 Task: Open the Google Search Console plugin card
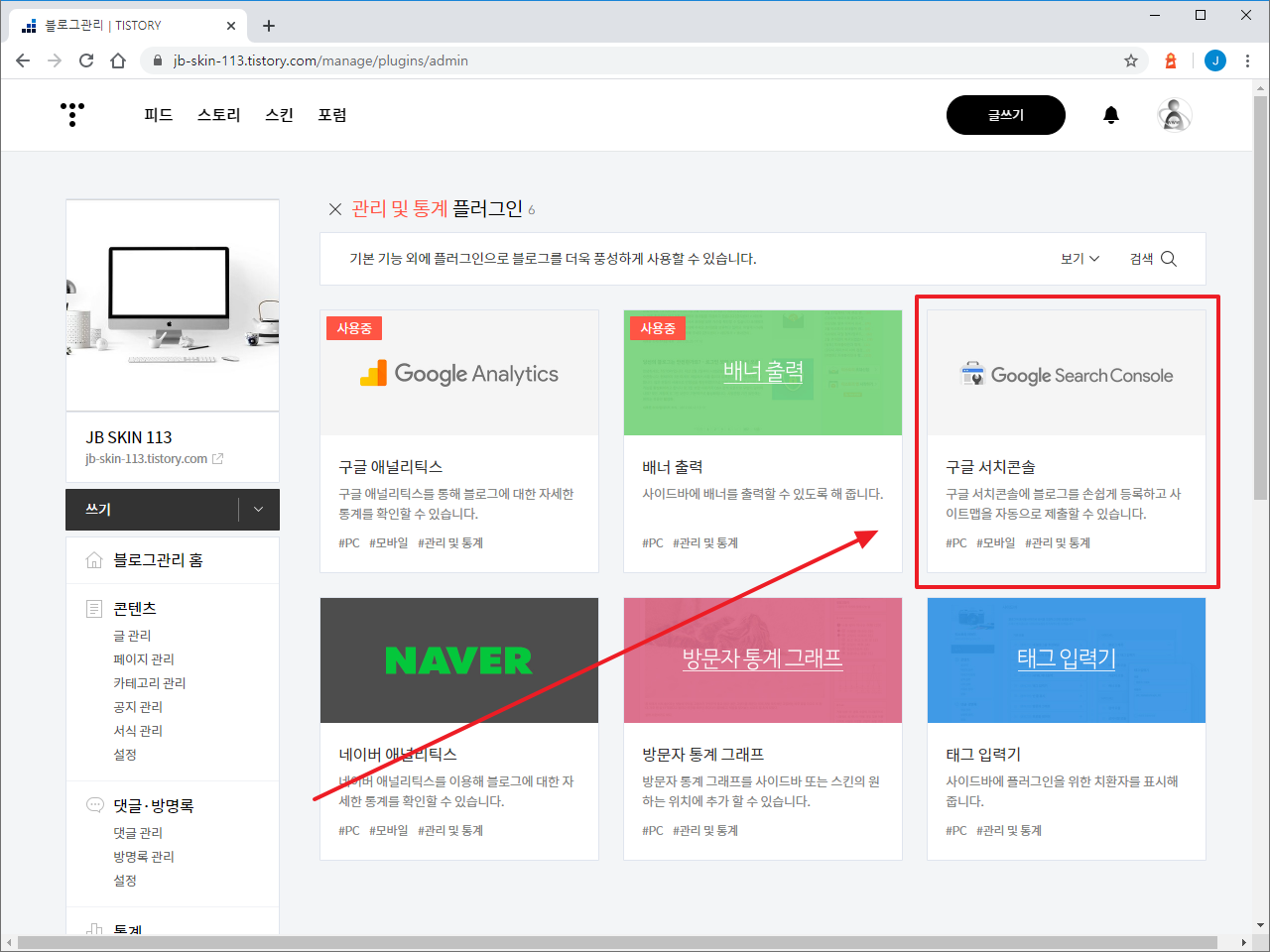[x=1067, y=441]
